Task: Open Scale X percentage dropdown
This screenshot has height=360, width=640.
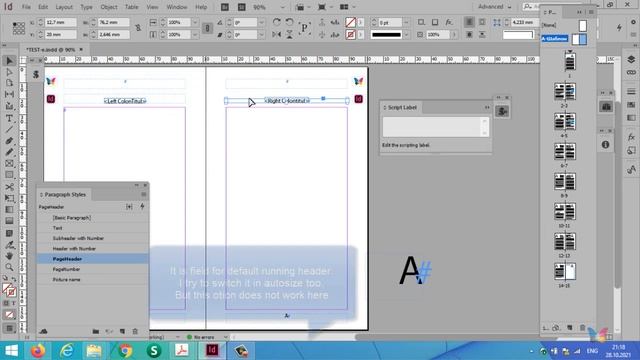Action: coord(195,22)
